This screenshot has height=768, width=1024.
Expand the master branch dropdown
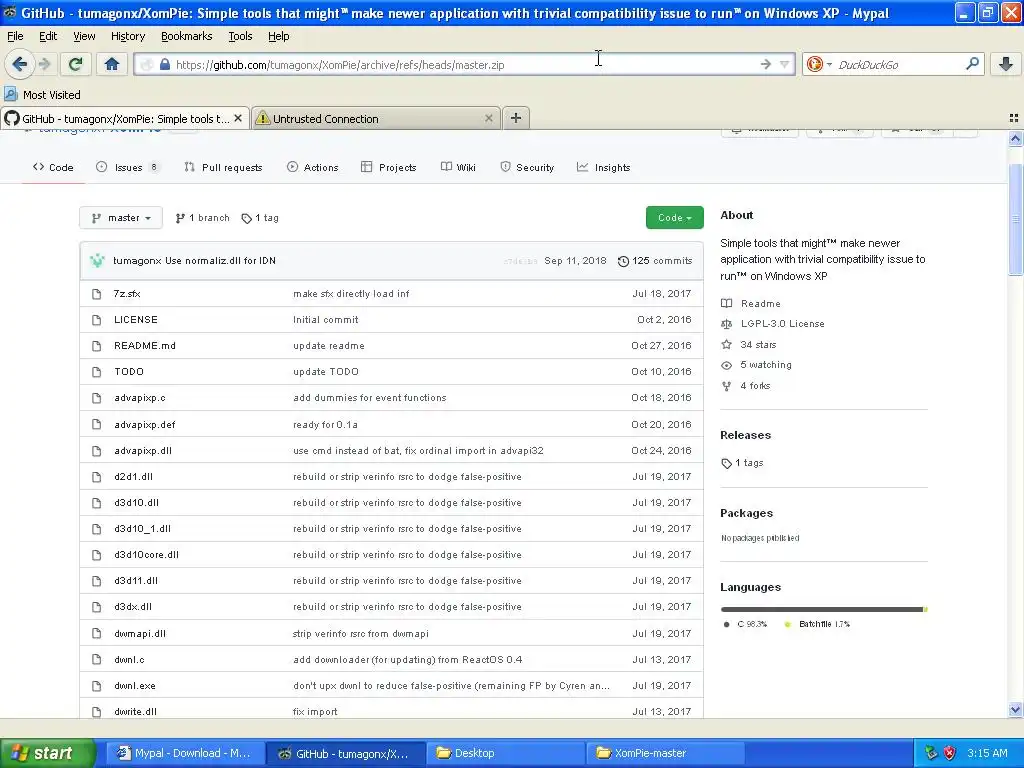(121, 217)
